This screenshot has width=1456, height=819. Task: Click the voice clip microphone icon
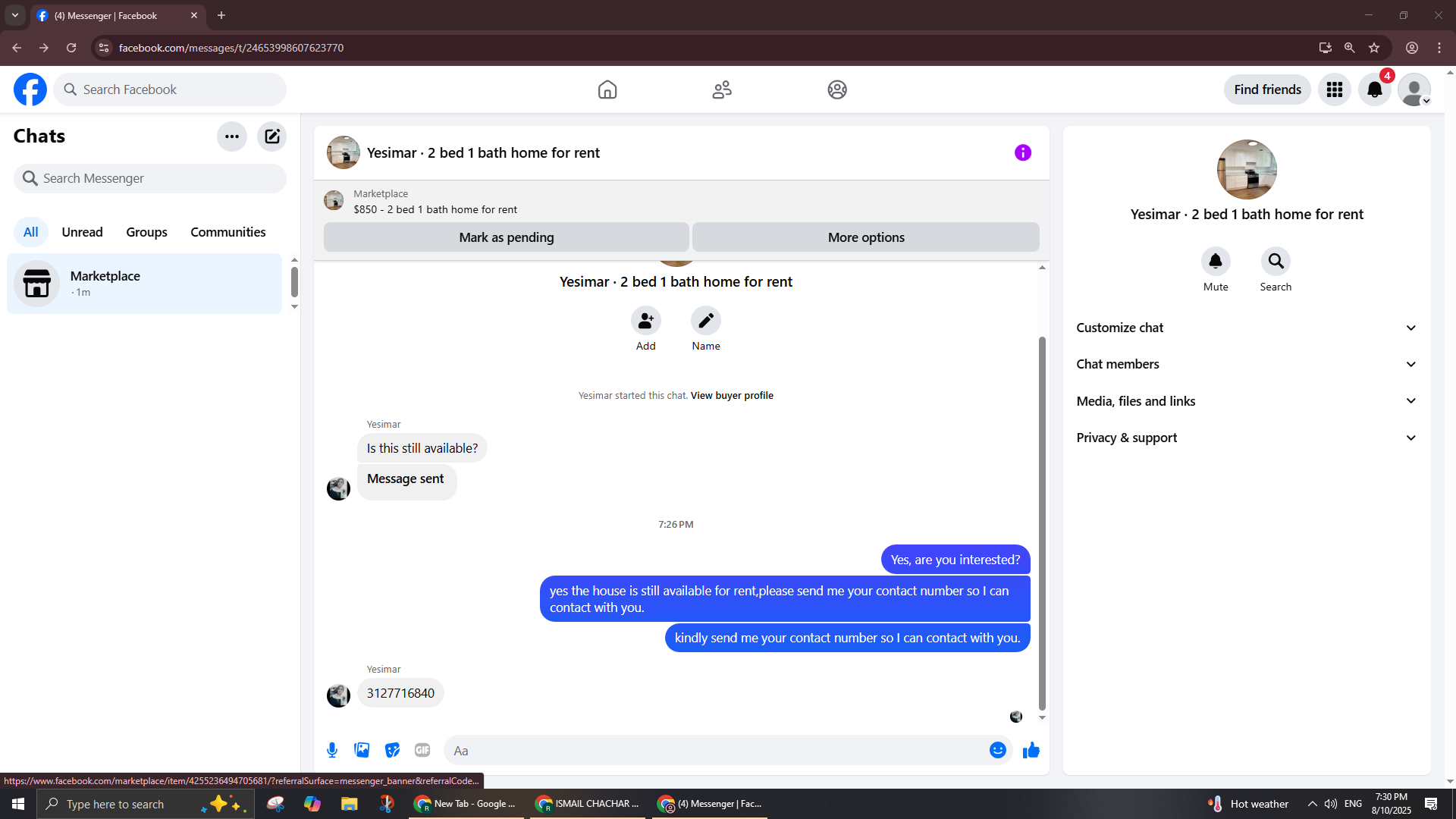[332, 750]
